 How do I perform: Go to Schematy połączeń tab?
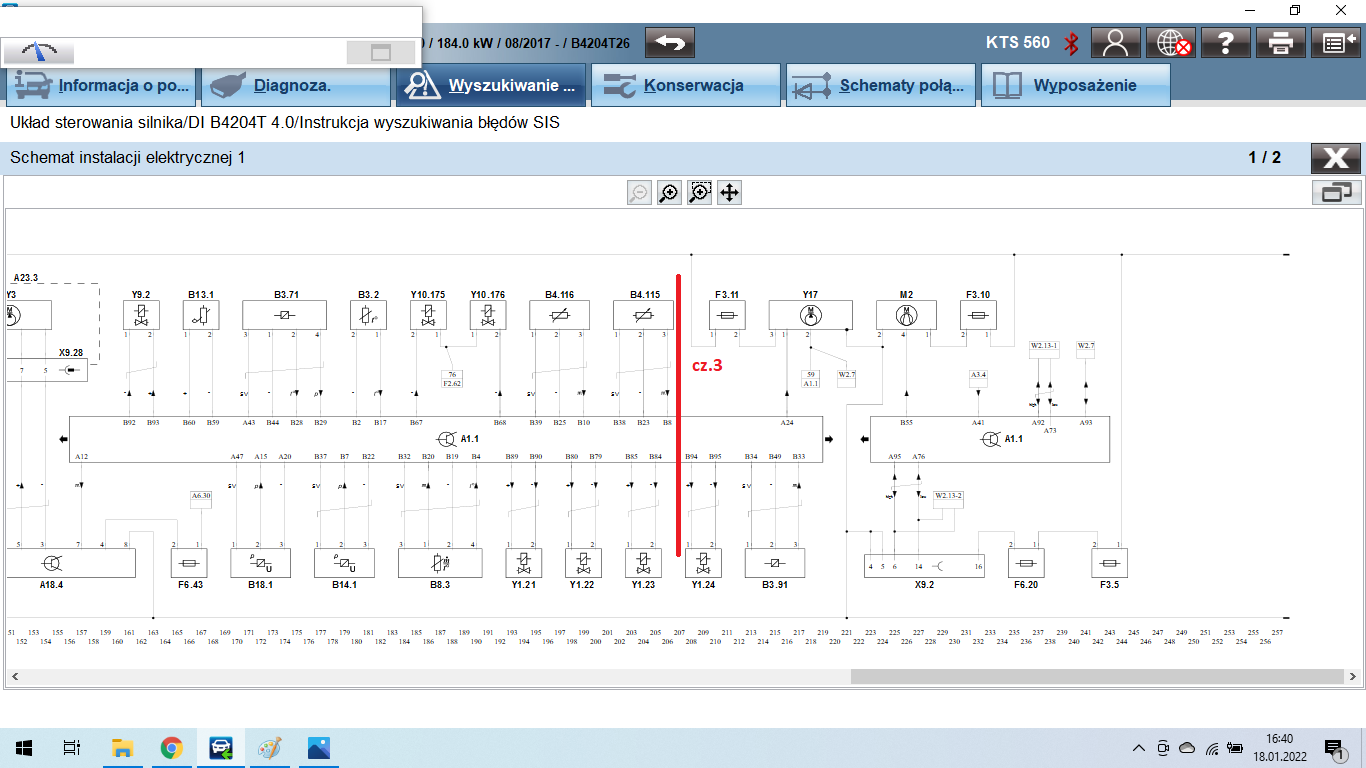881,86
